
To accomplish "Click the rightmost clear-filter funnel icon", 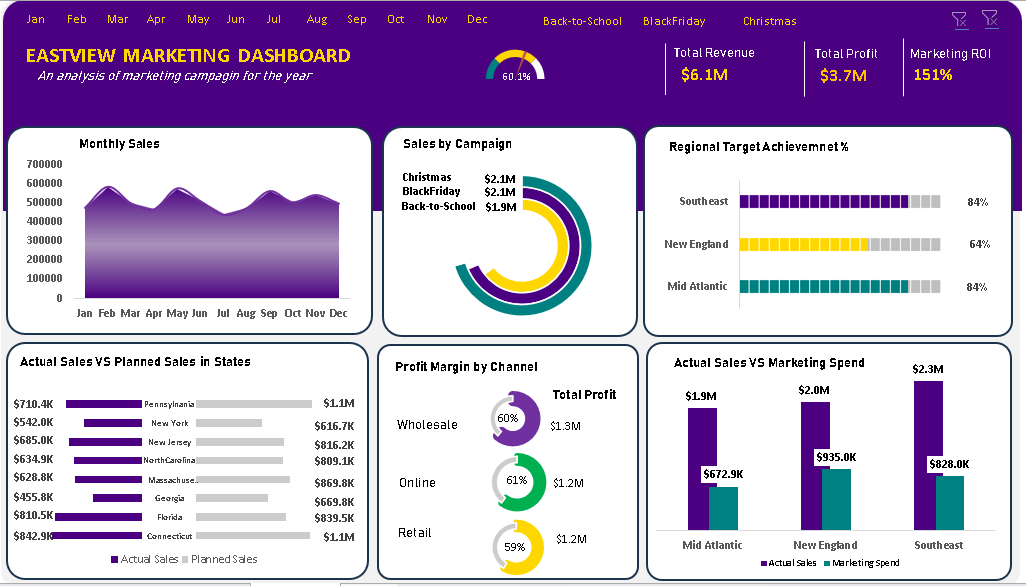I will 990,19.
